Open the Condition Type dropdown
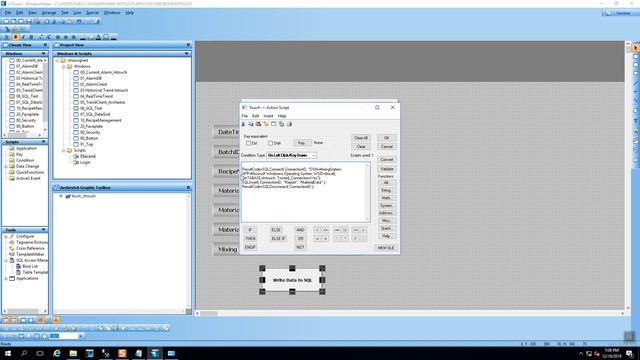 (x=313, y=156)
